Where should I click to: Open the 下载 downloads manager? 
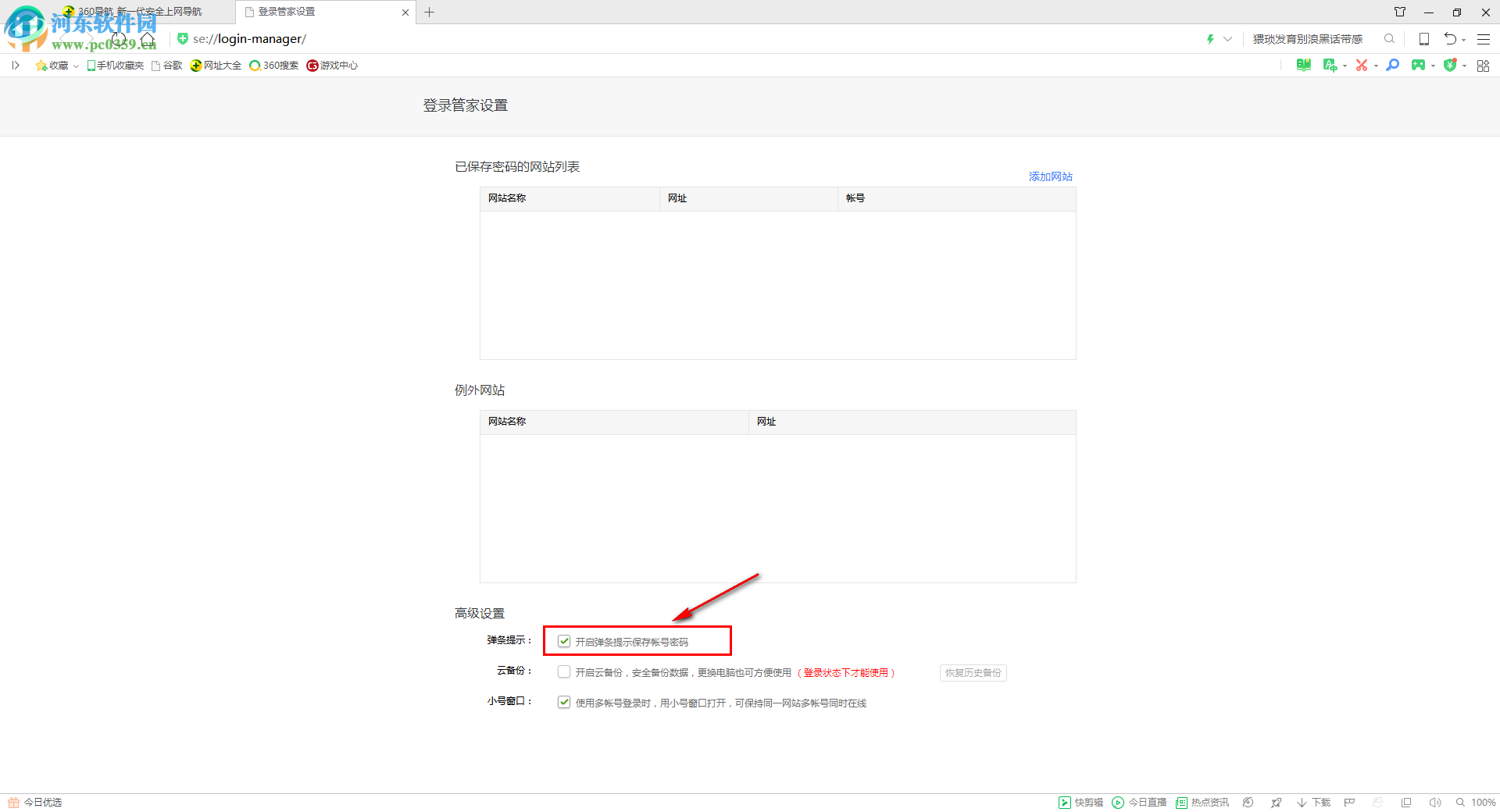pyautogui.click(x=1313, y=803)
